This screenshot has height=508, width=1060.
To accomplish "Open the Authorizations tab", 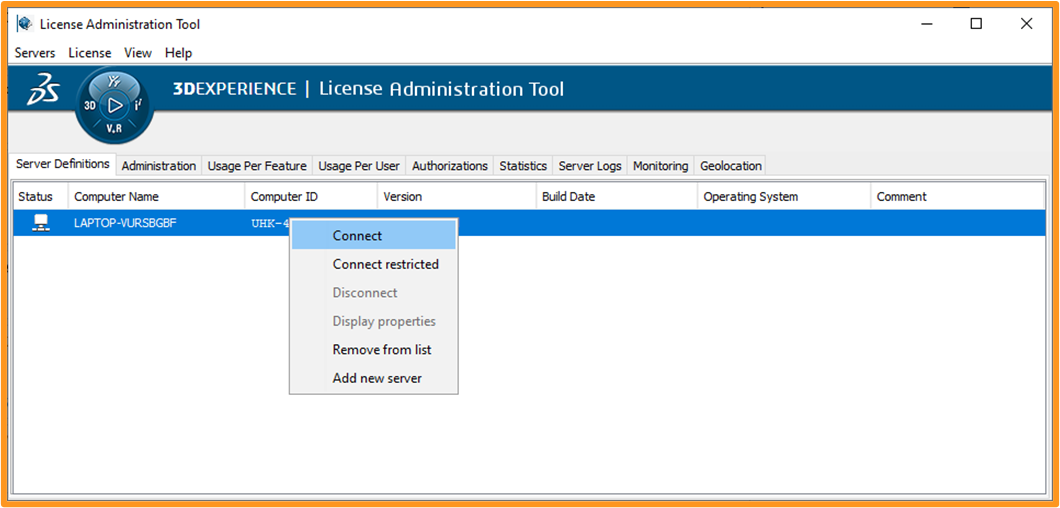I will pos(449,166).
